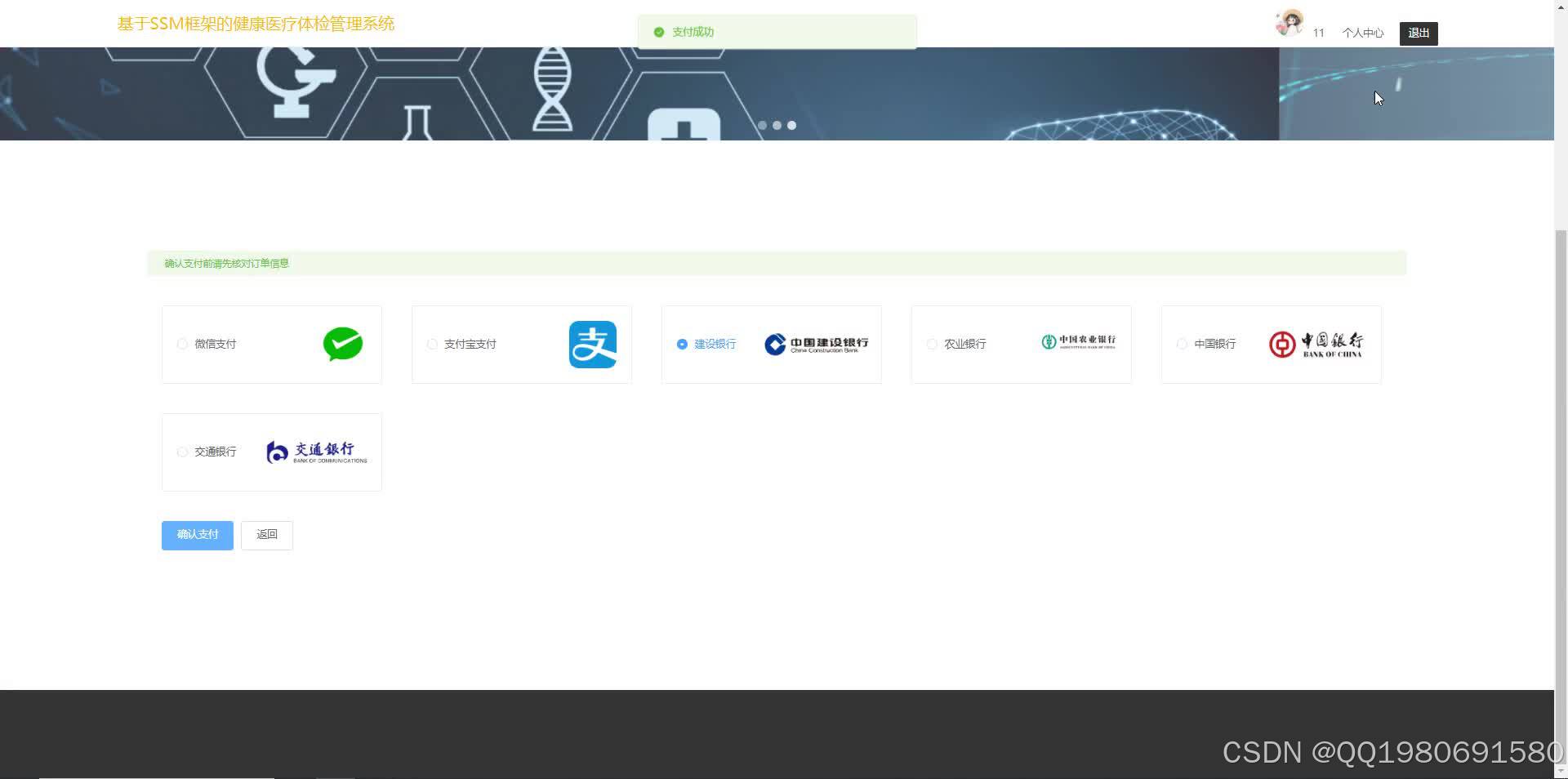
Task: Click username 11 in the header
Action: point(1318,33)
